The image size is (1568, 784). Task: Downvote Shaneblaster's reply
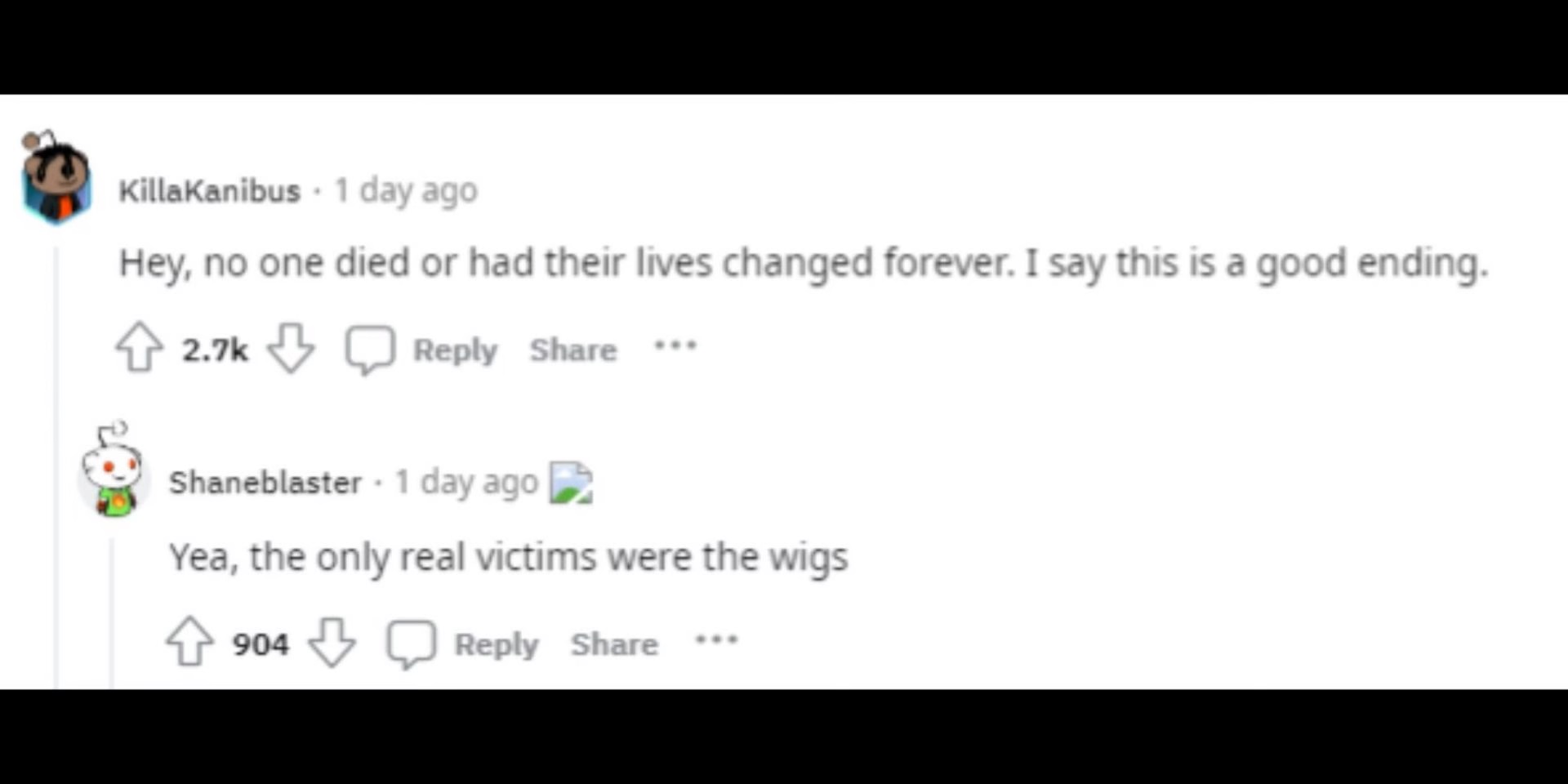pos(332,642)
